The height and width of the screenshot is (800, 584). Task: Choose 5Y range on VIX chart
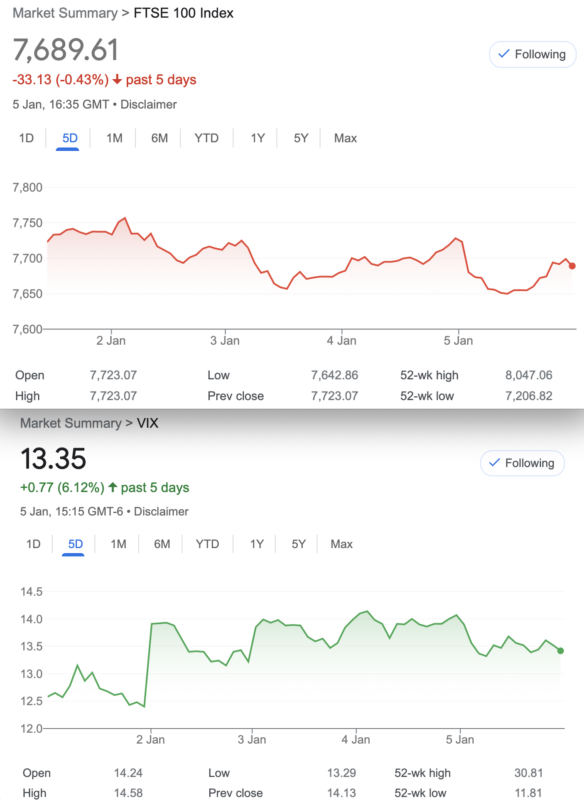pos(299,544)
